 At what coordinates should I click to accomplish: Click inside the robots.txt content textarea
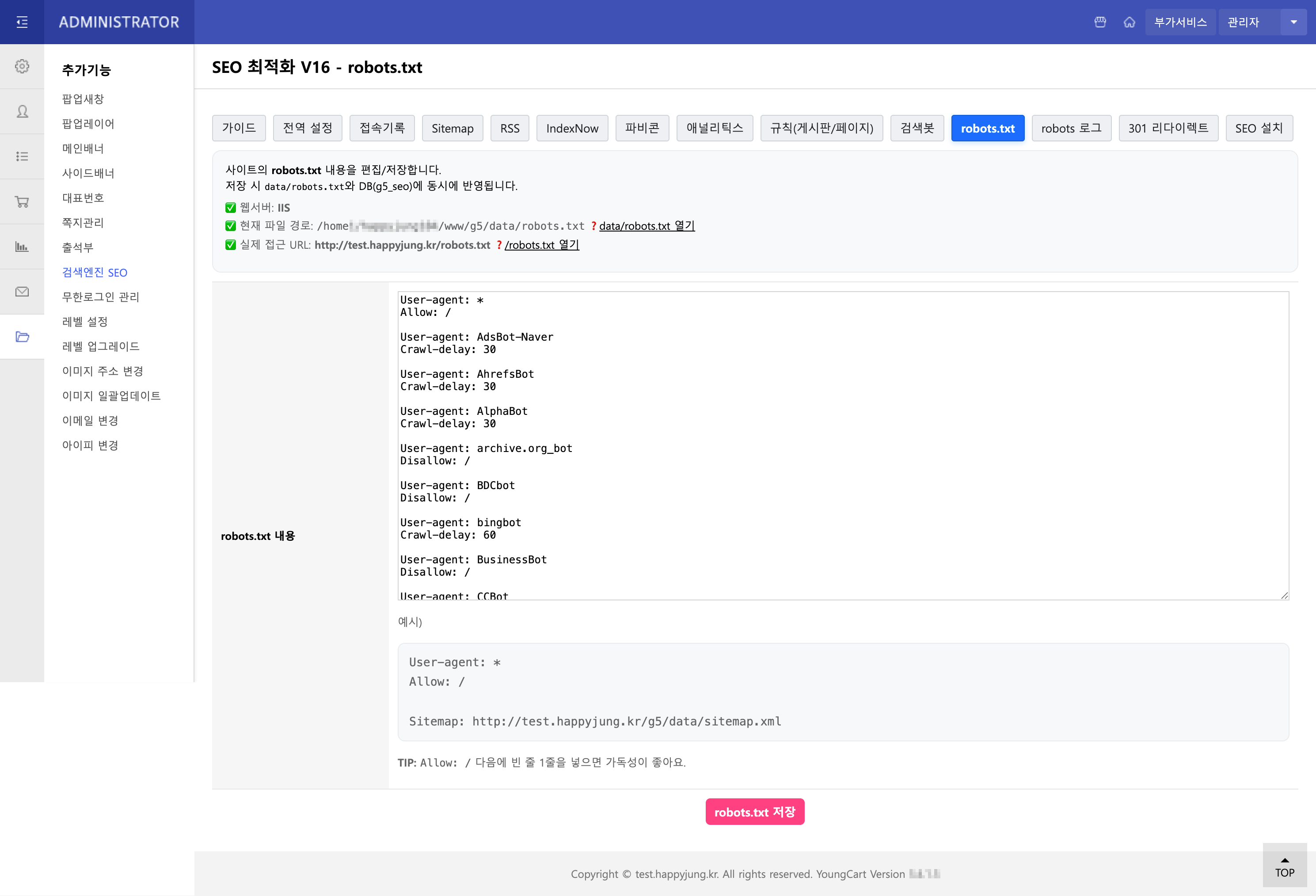[x=843, y=445]
